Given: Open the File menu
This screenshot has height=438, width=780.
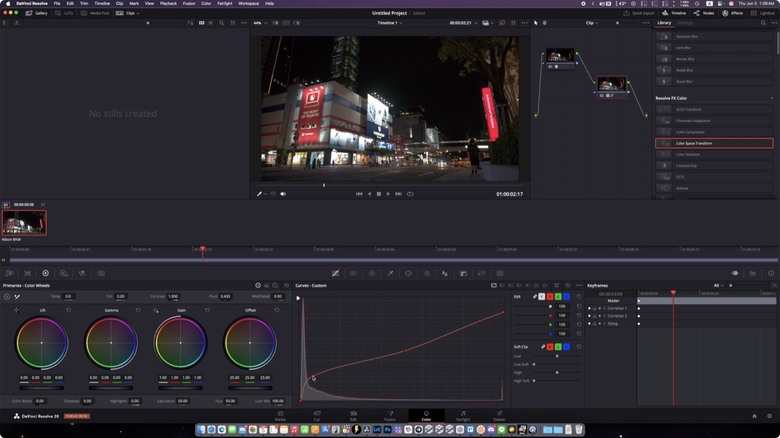Looking at the screenshot, I should point(57,3).
